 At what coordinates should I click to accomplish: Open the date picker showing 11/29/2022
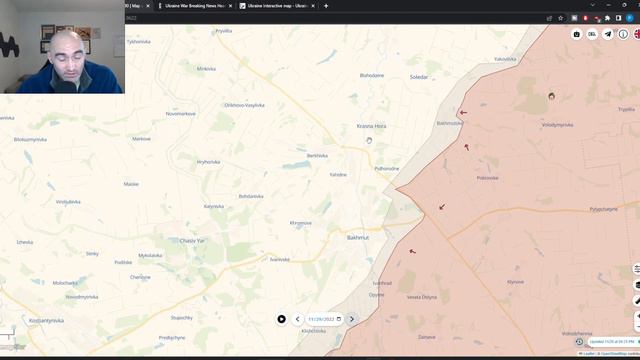coord(324,319)
